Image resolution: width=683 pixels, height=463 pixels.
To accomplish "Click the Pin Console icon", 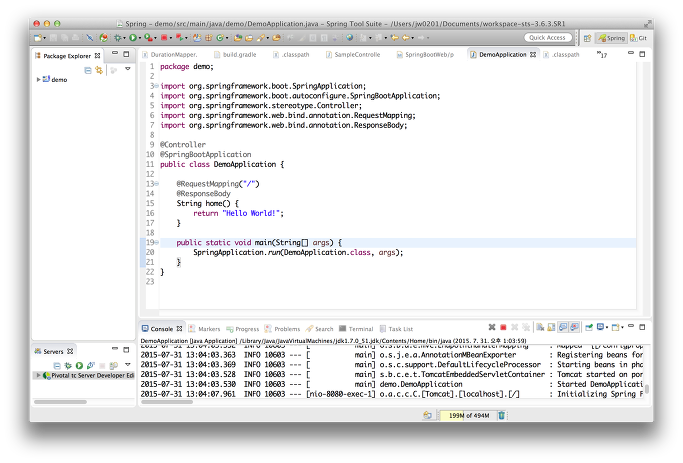I will (x=589, y=327).
